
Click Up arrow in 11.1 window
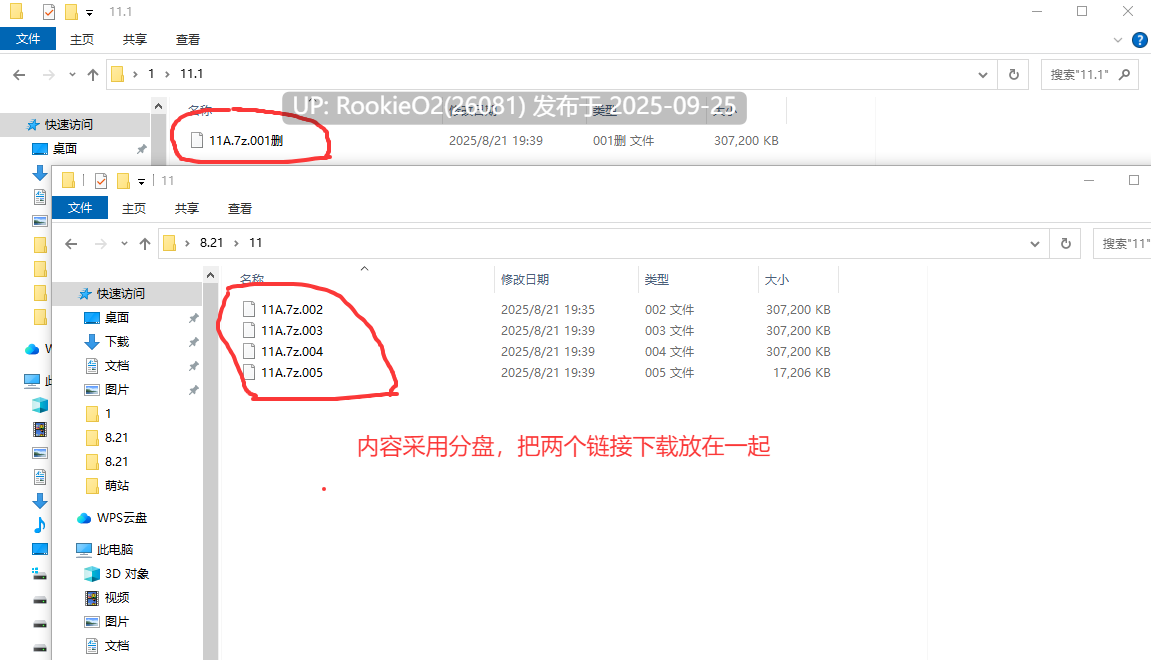coord(92,74)
